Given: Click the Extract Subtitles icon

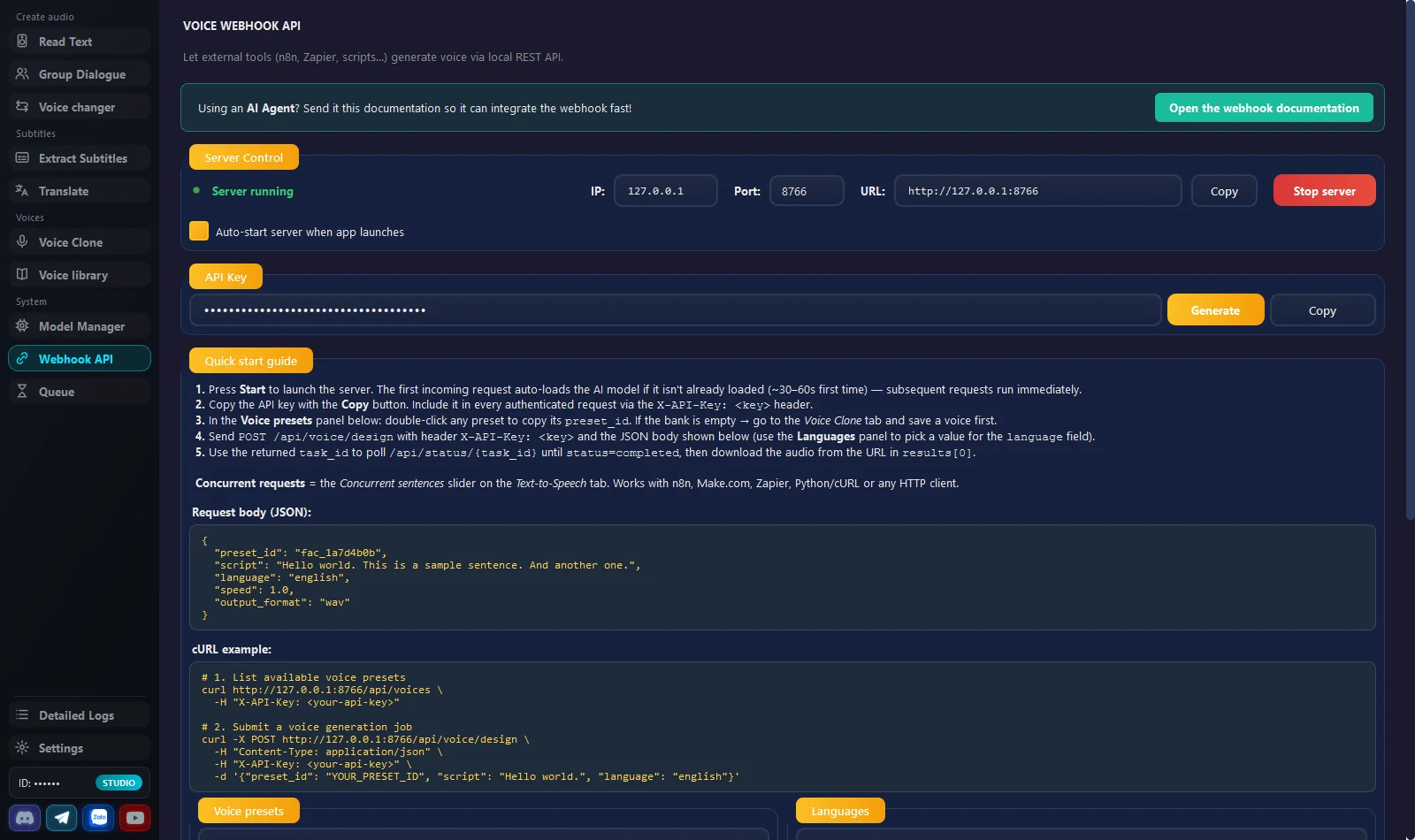Looking at the screenshot, I should click(x=22, y=158).
